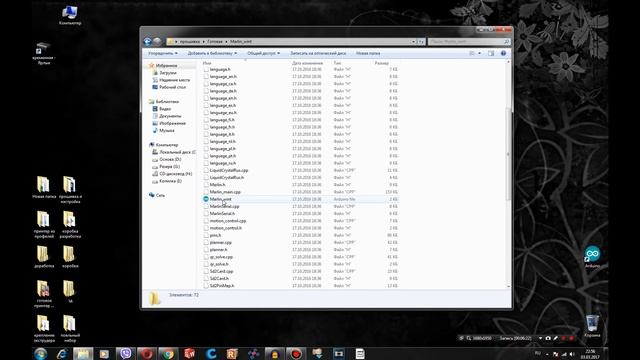
Task: Sort by the Имя column header
Action: point(207,63)
